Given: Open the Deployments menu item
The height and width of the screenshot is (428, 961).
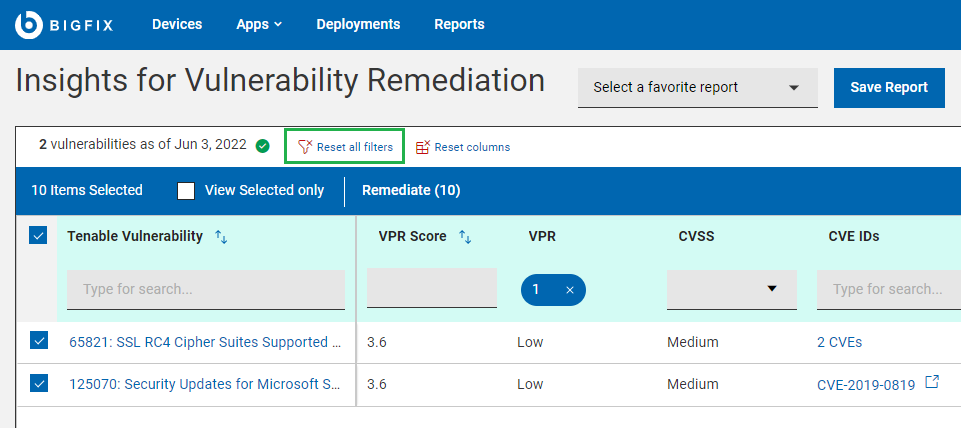Looking at the screenshot, I should tap(358, 24).
